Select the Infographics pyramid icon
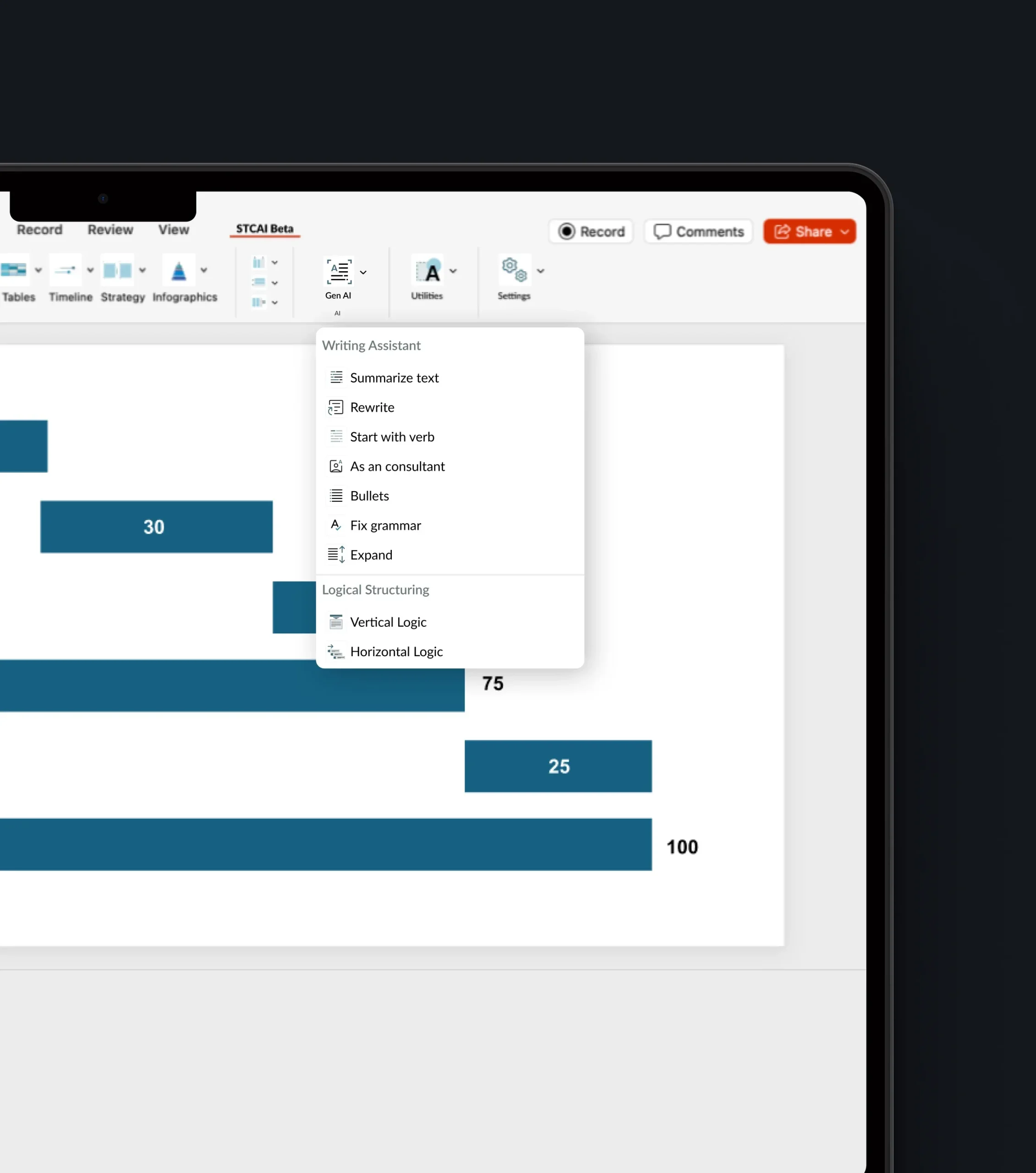 pos(179,270)
